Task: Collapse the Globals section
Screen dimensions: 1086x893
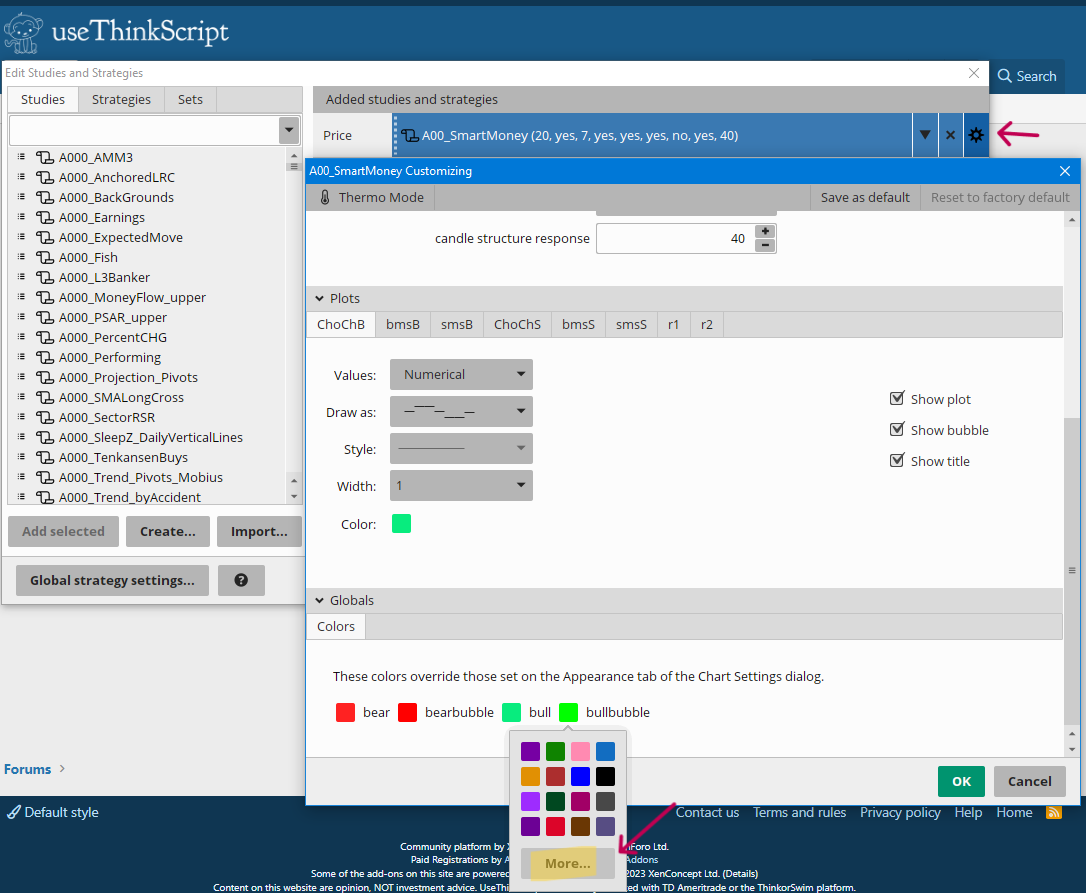Action: click(319, 601)
